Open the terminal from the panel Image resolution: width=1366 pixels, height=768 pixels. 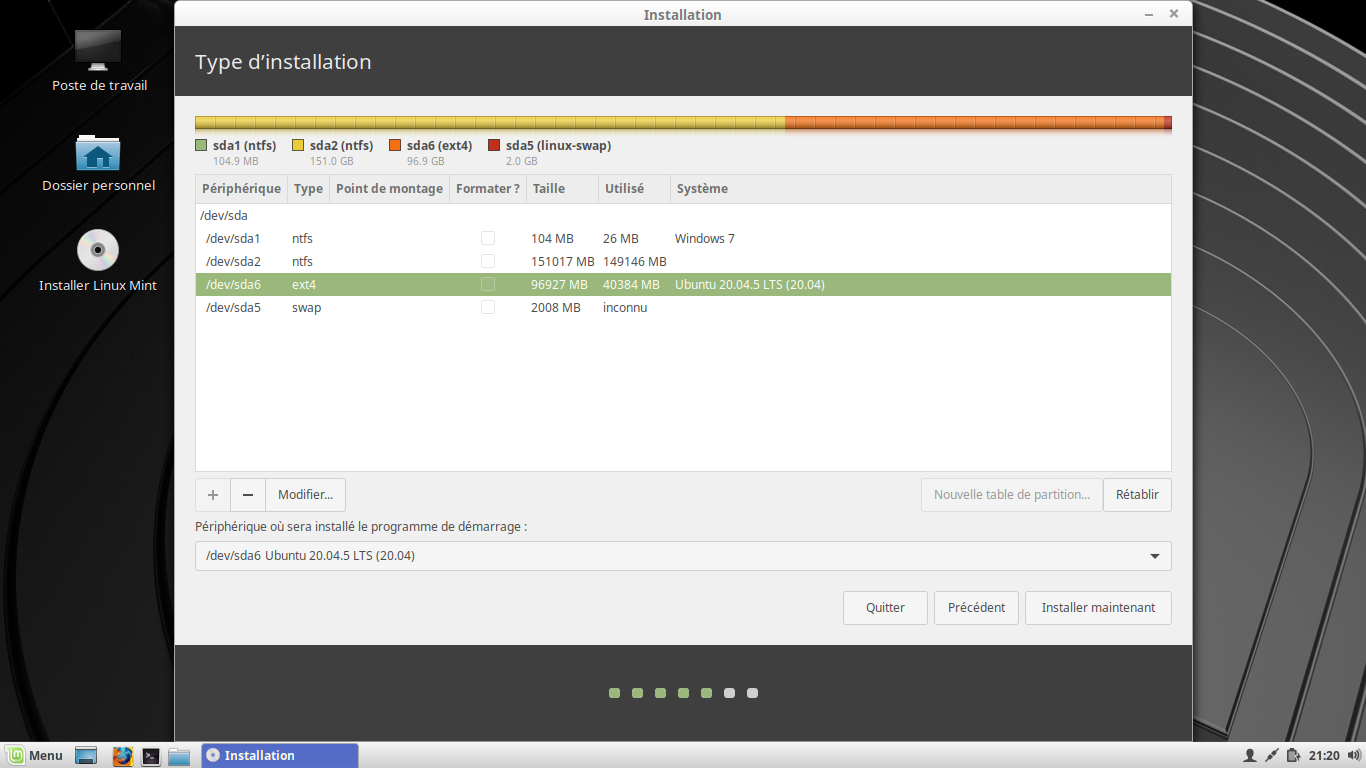151,756
